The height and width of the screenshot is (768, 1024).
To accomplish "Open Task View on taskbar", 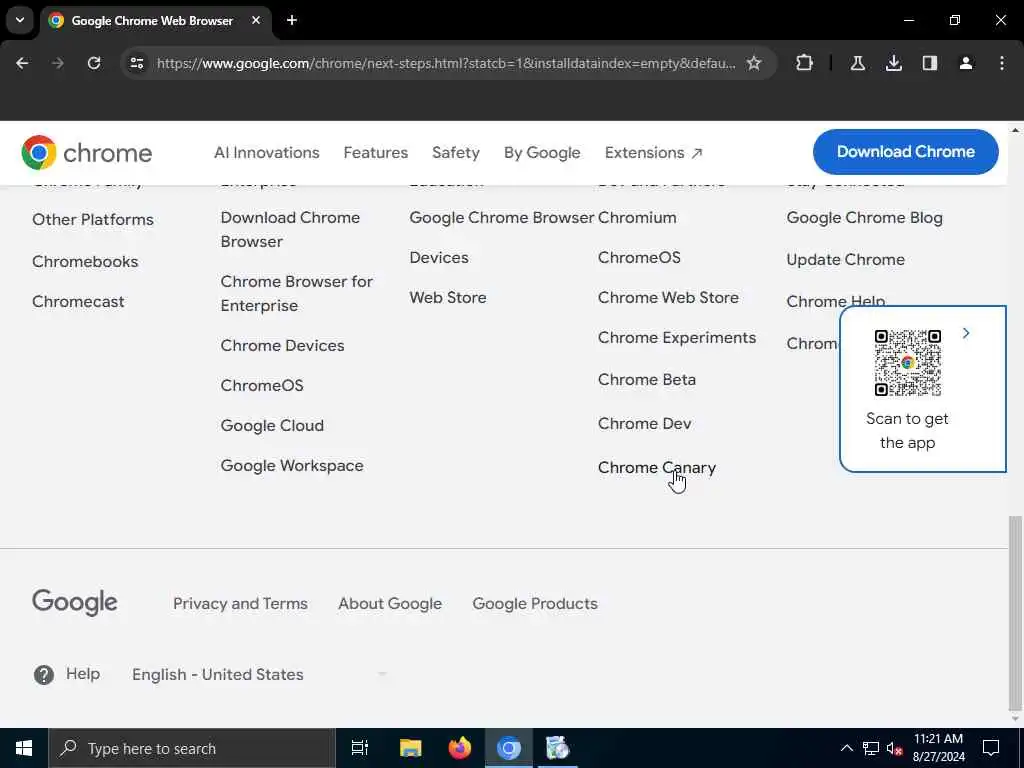I will [x=360, y=748].
